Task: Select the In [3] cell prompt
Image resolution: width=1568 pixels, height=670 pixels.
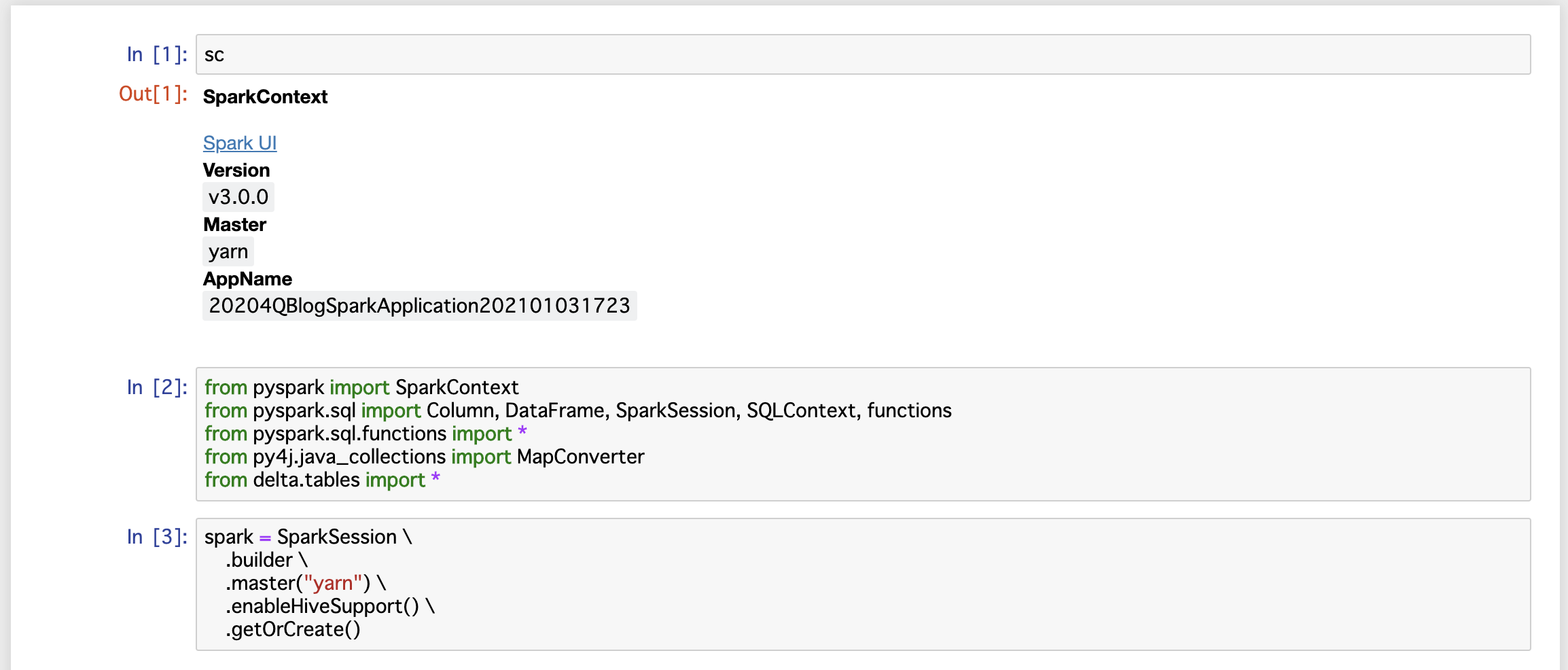Action: click(x=157, y=537)
